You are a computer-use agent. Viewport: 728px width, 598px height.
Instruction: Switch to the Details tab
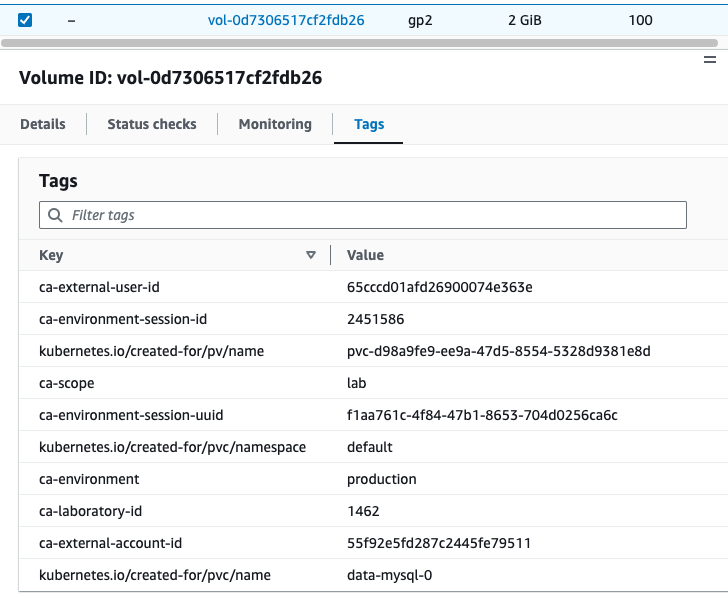[43, 124]
